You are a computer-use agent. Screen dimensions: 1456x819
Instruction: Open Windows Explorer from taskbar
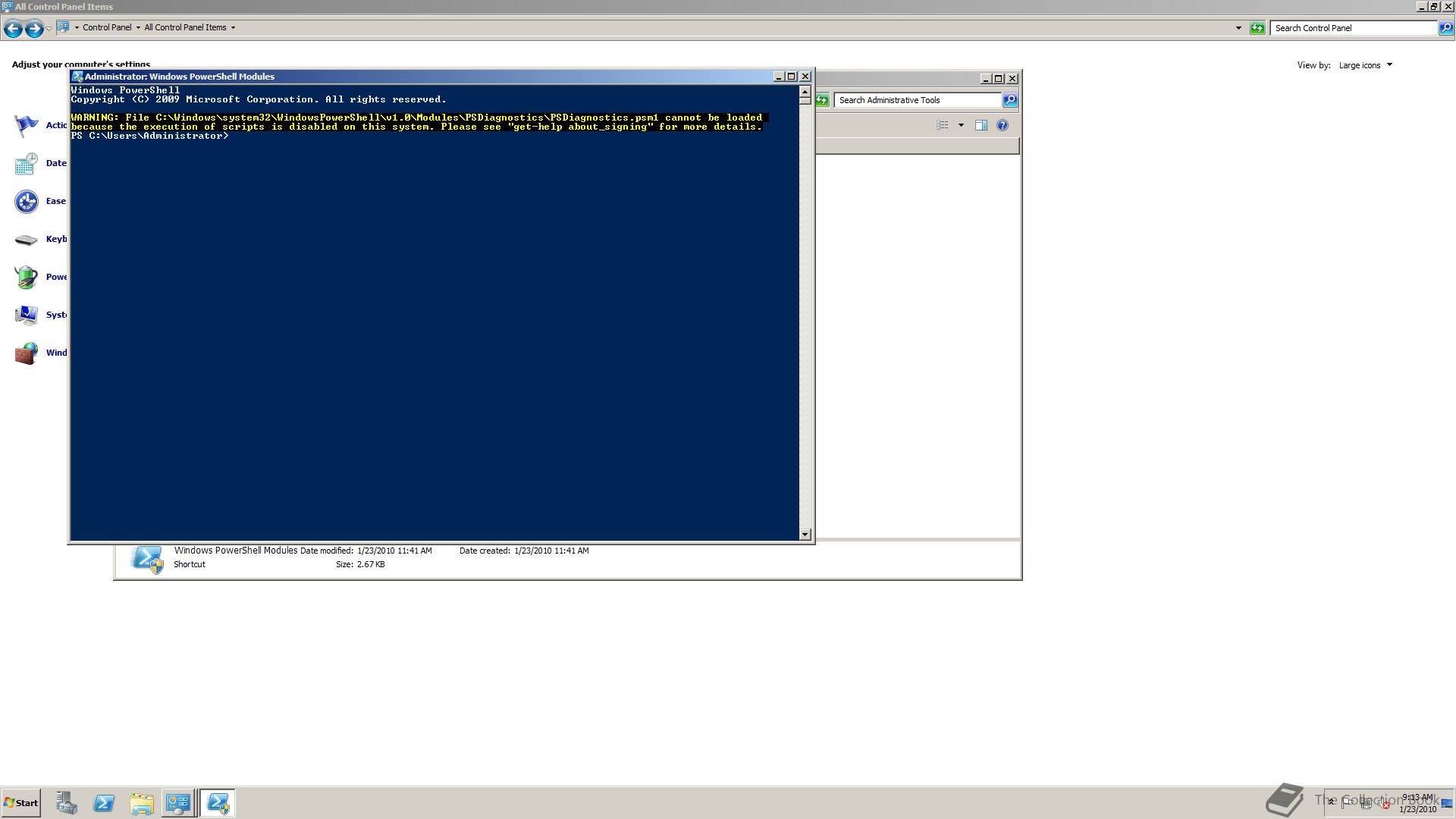click(x=142, y=803)
